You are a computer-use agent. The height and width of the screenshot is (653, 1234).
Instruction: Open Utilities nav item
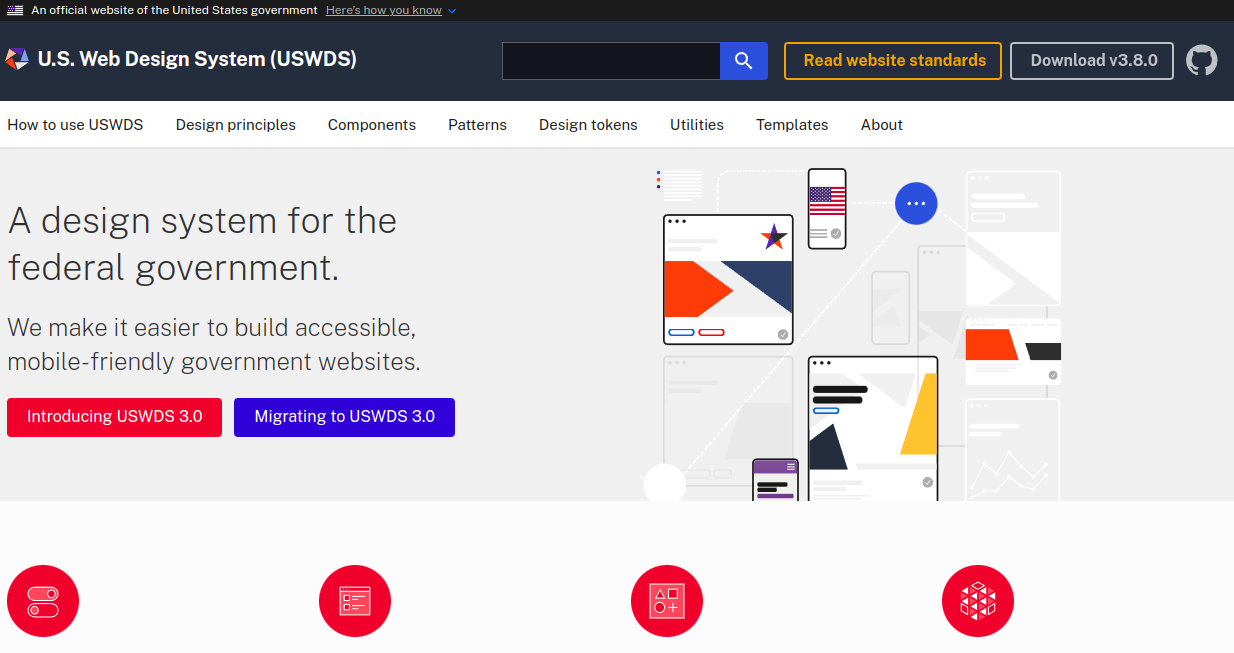[697, 125]
